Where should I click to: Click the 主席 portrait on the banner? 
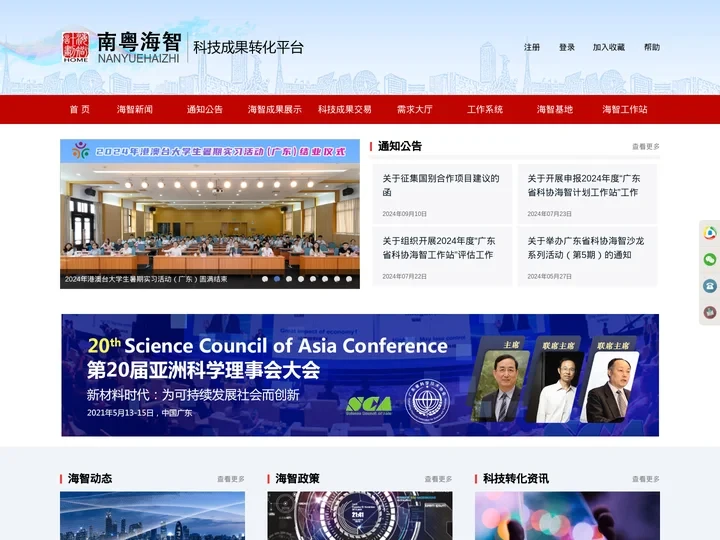(500, 385)
